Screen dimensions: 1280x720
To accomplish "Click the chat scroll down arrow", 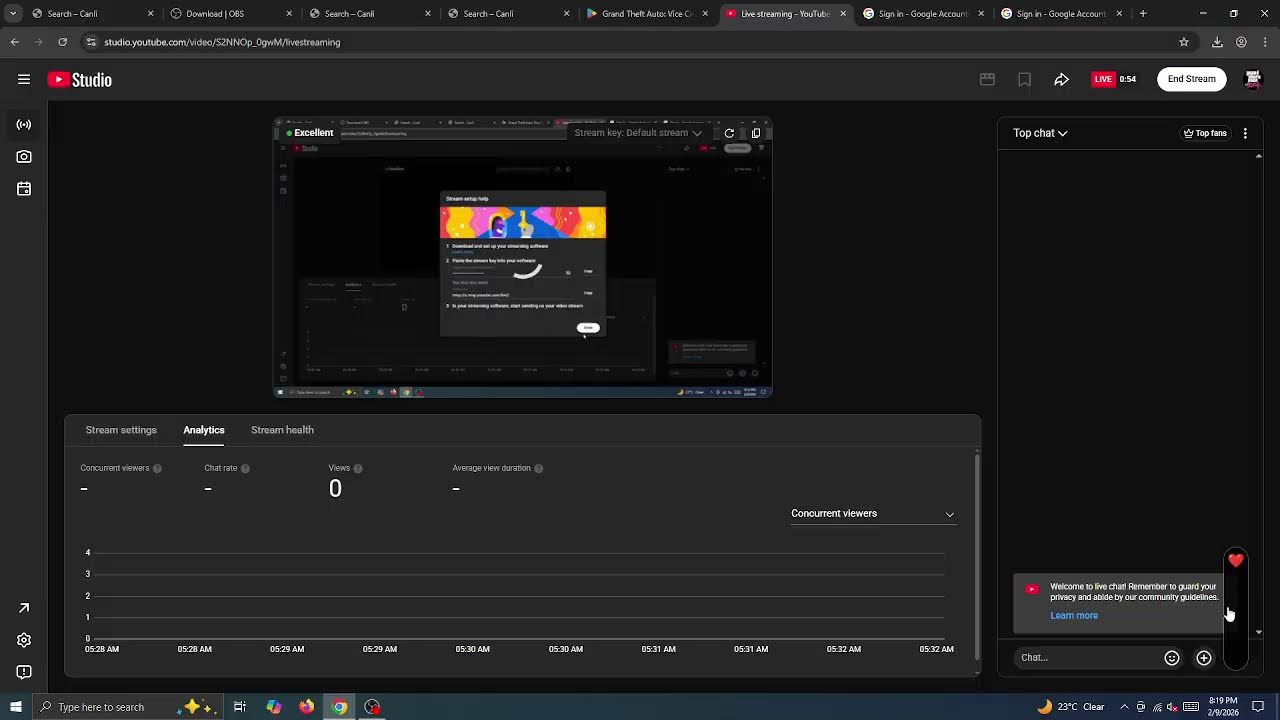I will [1259, 632].
